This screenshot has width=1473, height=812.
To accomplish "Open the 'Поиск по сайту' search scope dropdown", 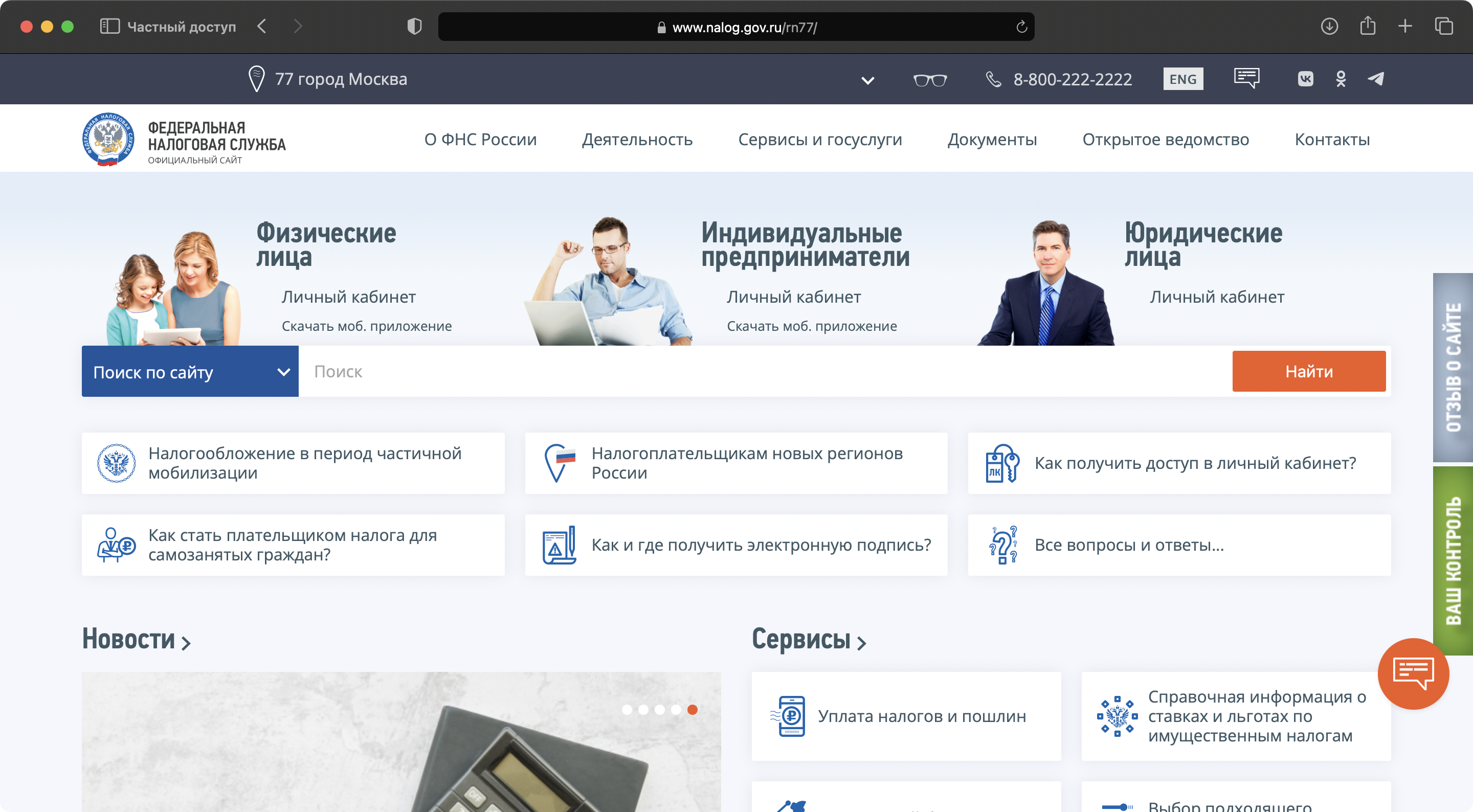I will click(x=190, y=371).
